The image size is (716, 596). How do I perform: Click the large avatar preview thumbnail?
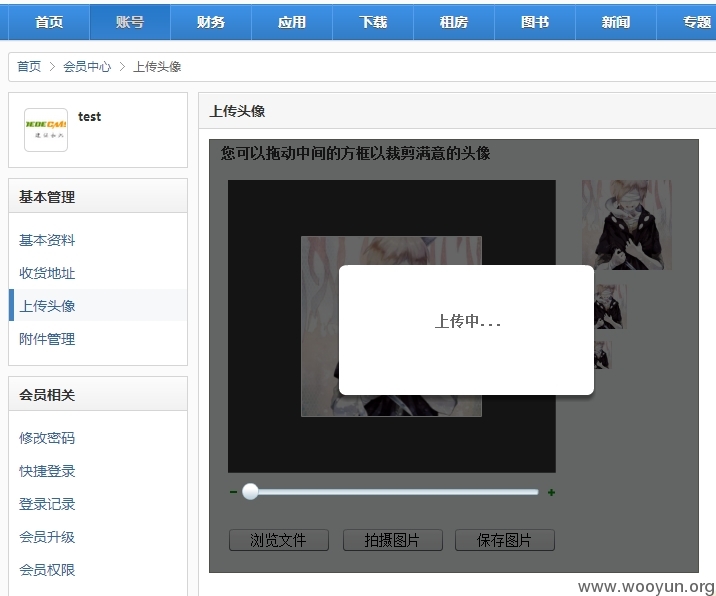pos(626,225)
